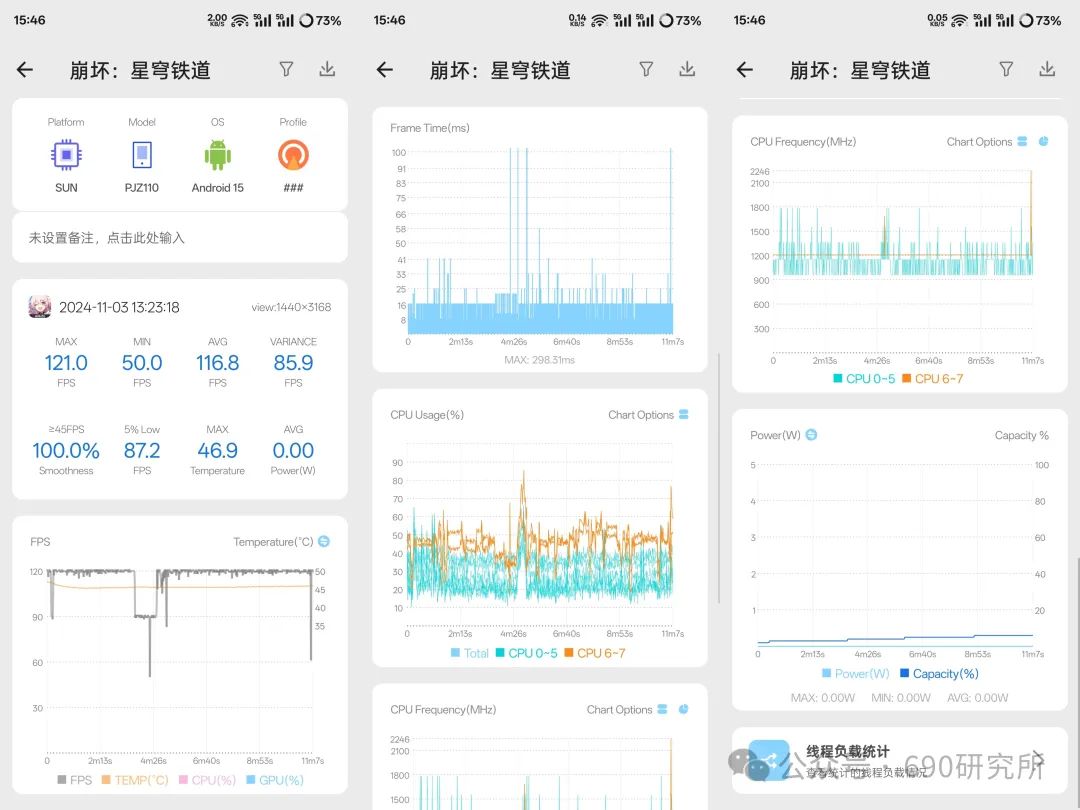Toggle Capacity(%) legend in the power chart
The image size is (1080, 810).
click(x=939, y=674)
